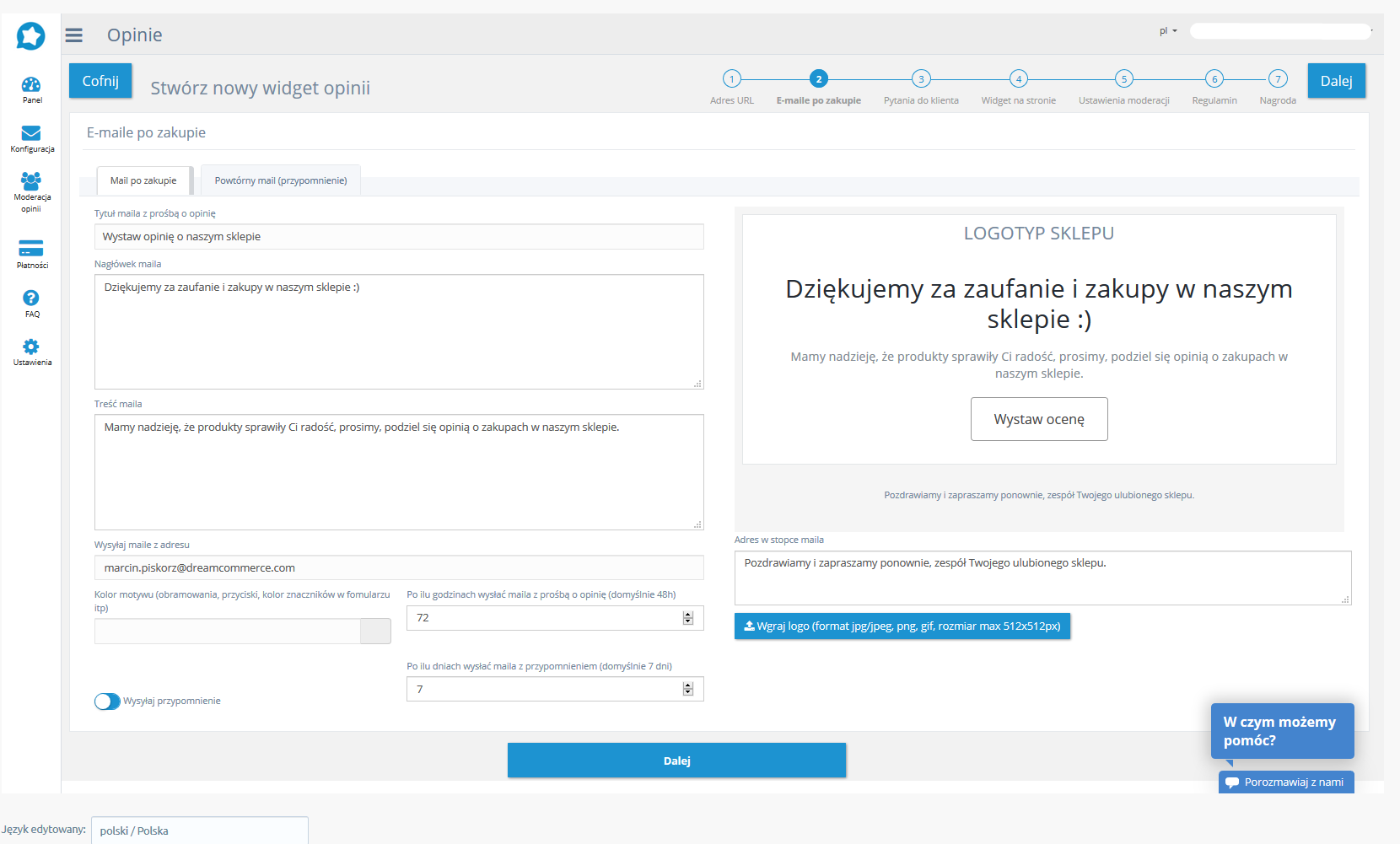This screenshot has height=844, width=1400.
Task: Open Język edytowany polski / Polska selector
Action: (x=200, y=831)
